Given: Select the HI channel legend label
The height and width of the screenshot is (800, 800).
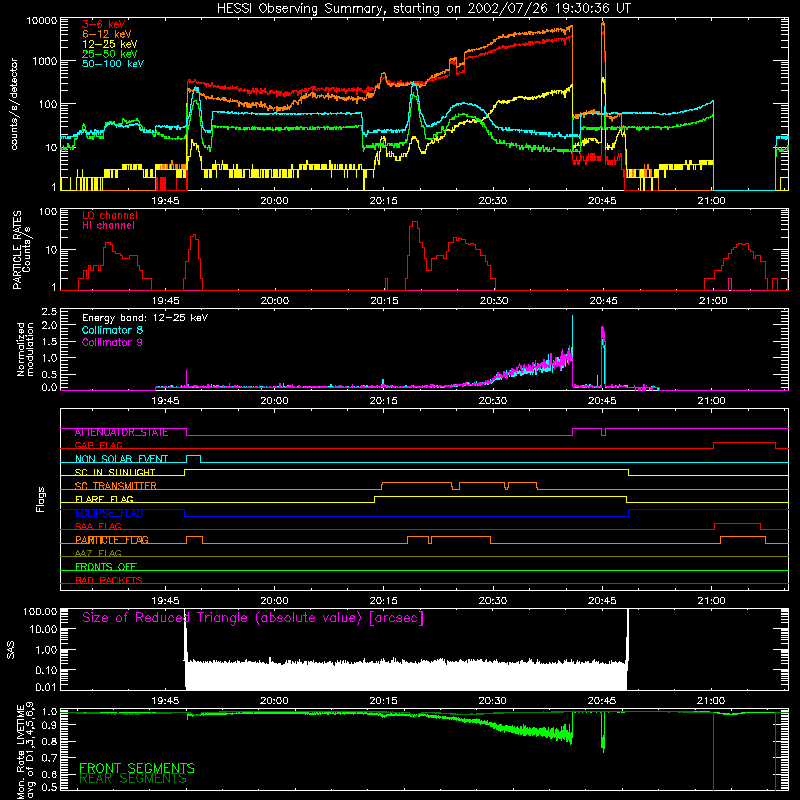Looking at the screenshot, I should (x=108, y=226).
